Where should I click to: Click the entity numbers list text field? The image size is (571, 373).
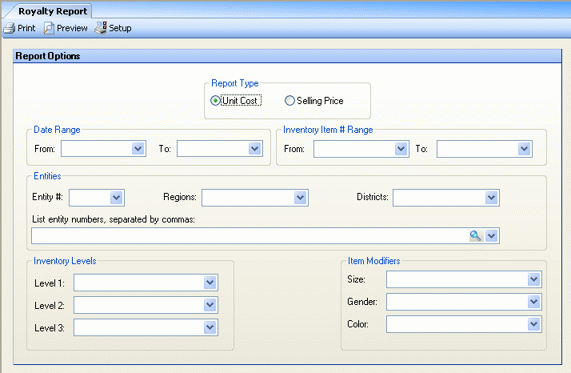[x=250, y=236]
